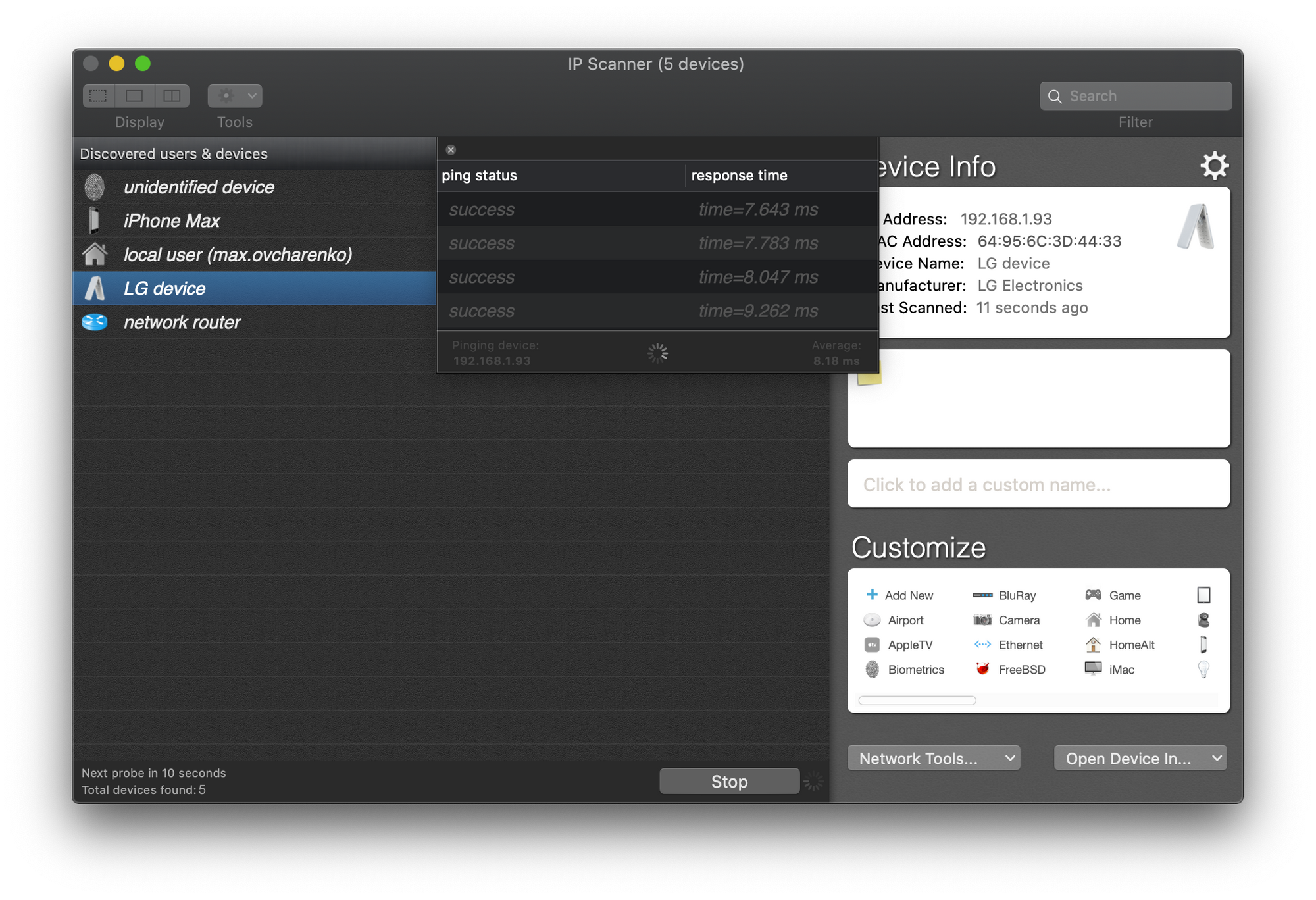This screenshot has height=900, width=1316.
Task: Select the AppleTV icon option
Action: 873,645
